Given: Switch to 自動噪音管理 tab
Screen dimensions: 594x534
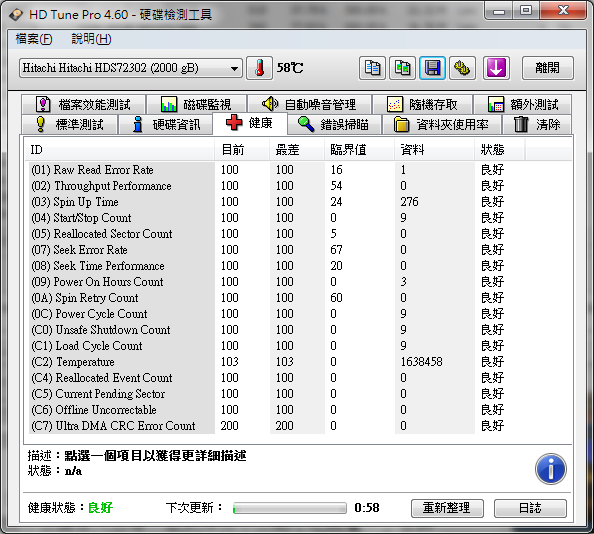Looking at the screenshot, I should pyautogui.click(x=309, y=104).
